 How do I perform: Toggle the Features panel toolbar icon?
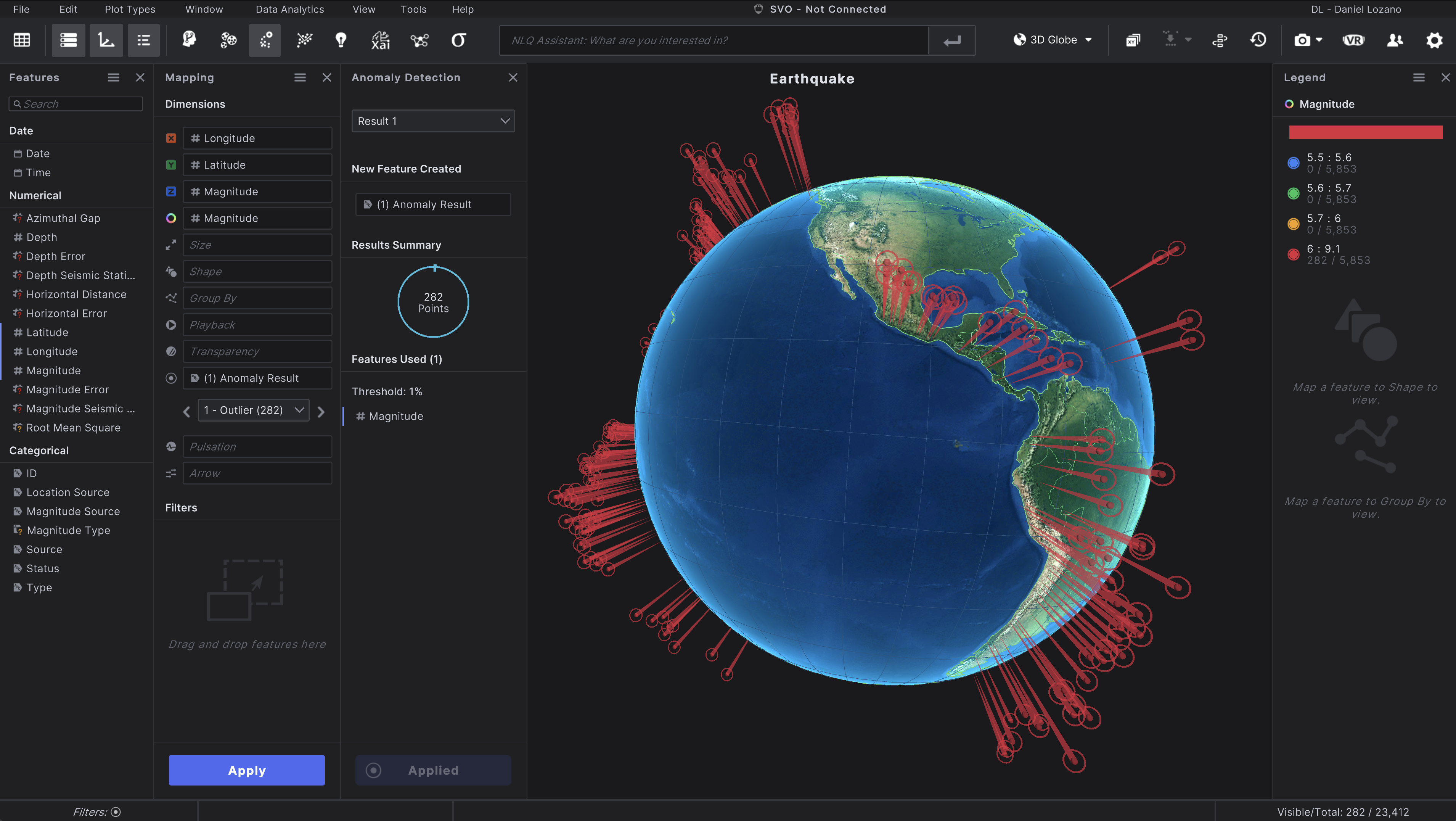pyautogui.click(x=68, y=40)
